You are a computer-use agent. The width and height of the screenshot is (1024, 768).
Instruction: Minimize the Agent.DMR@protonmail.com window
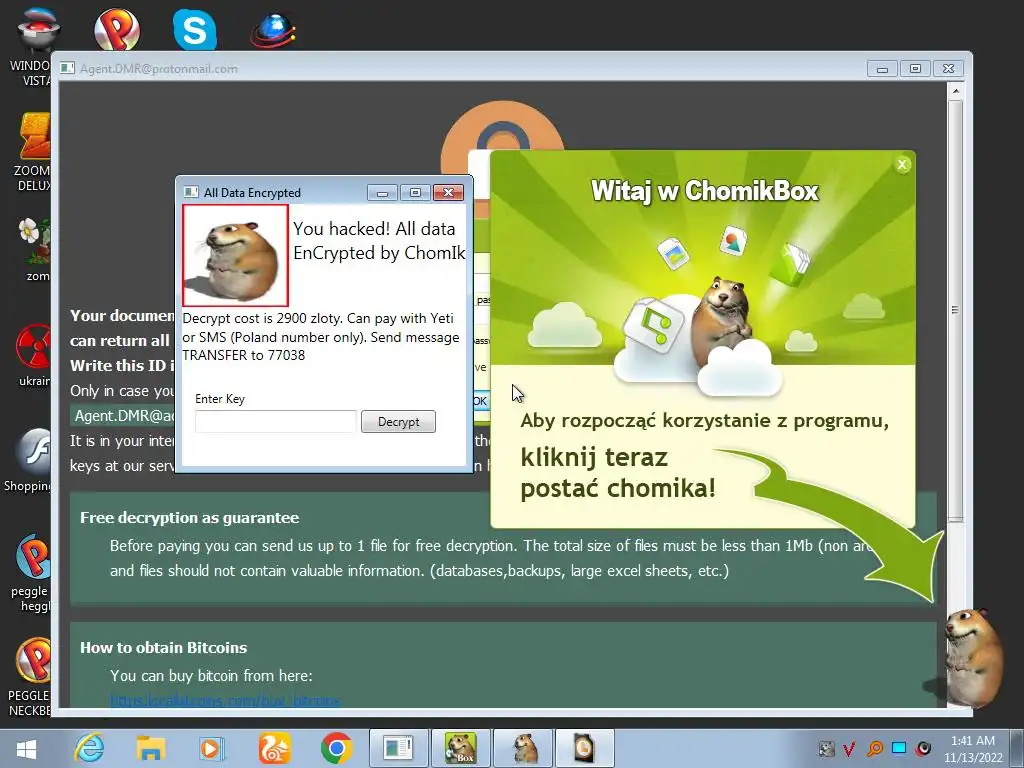[882, 69]
